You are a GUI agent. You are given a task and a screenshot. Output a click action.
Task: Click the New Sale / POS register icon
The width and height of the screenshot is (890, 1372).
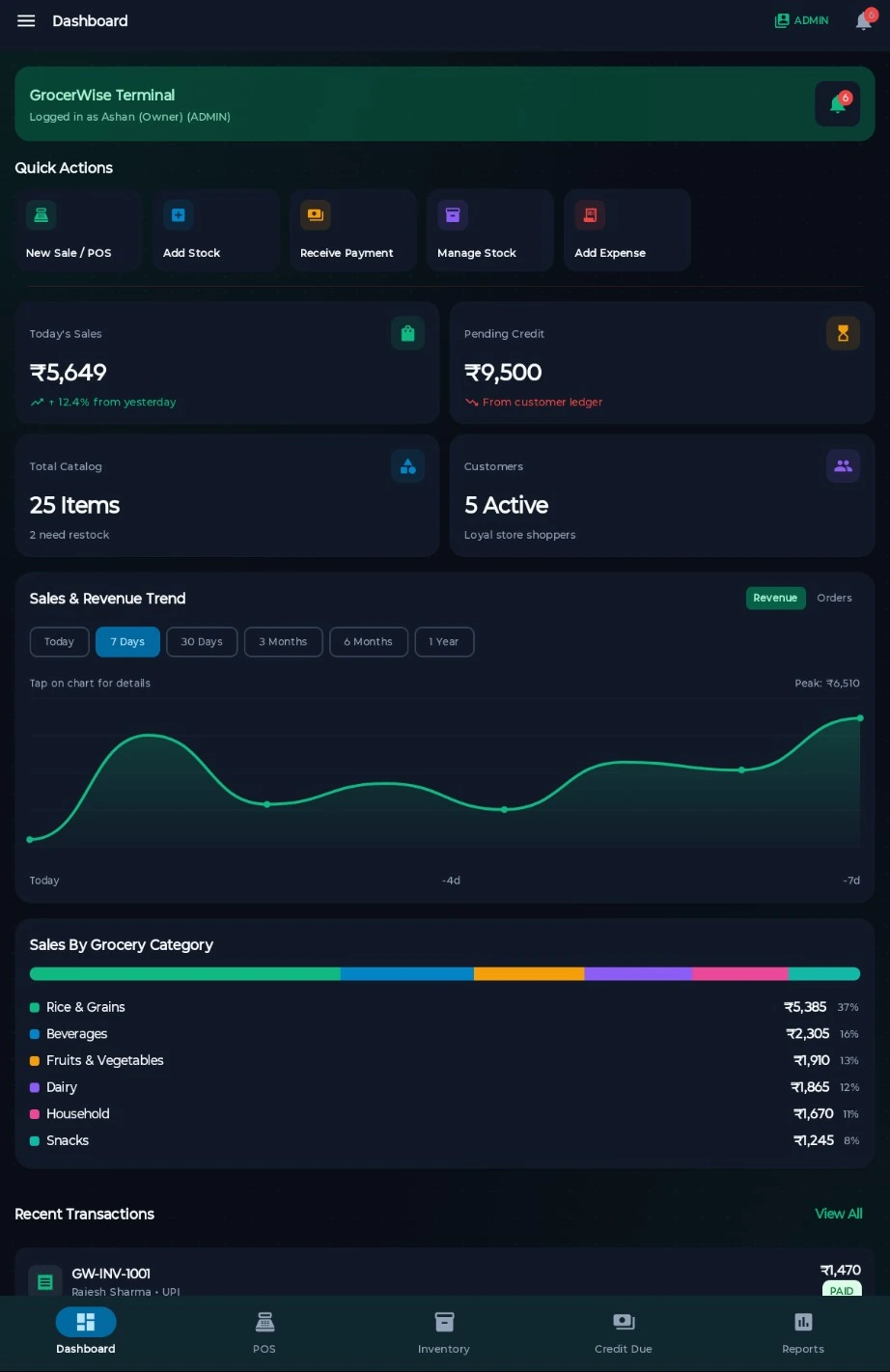click(41, 215)
